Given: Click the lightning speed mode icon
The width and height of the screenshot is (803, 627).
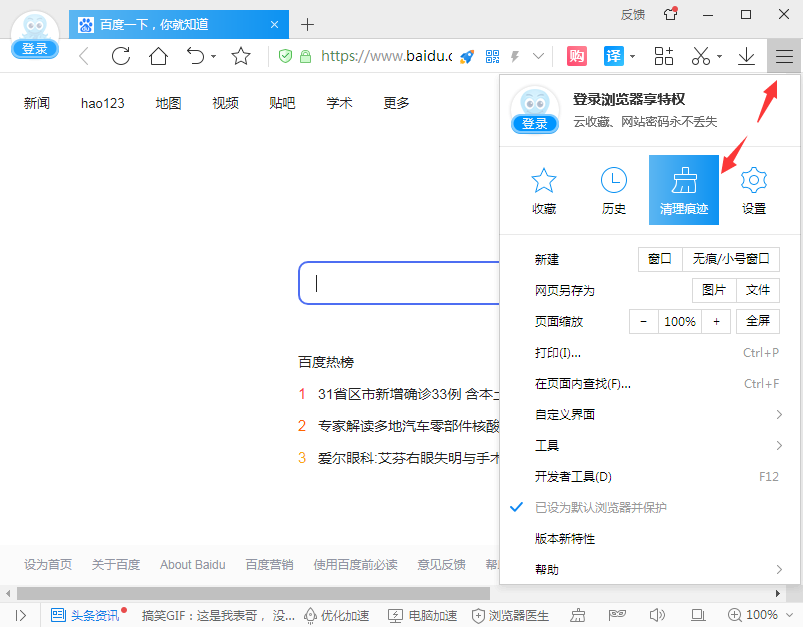Looking at the screenshot, I should (515, 56).
